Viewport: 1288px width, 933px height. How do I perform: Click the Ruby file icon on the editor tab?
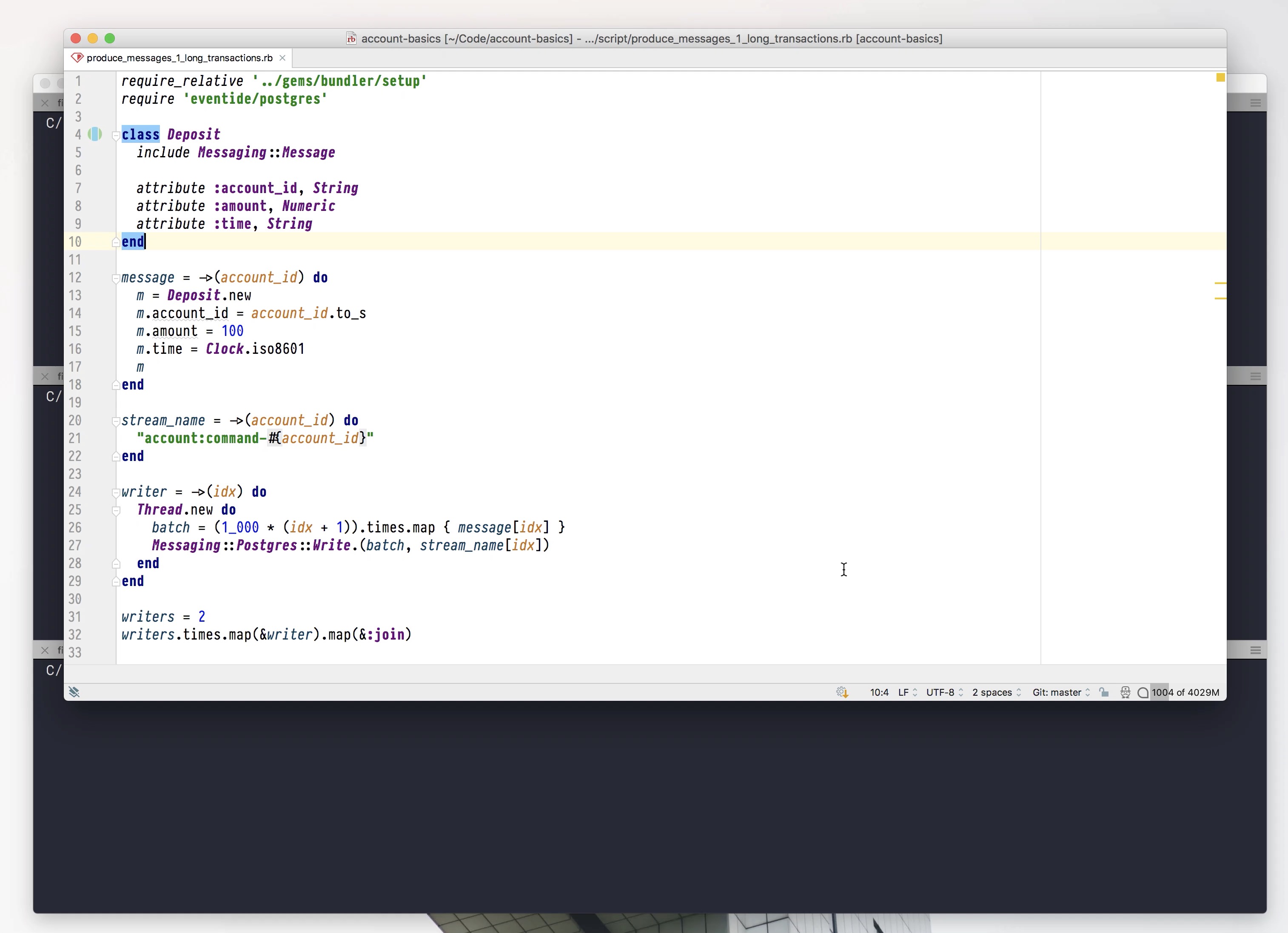[x=77, y=57]
